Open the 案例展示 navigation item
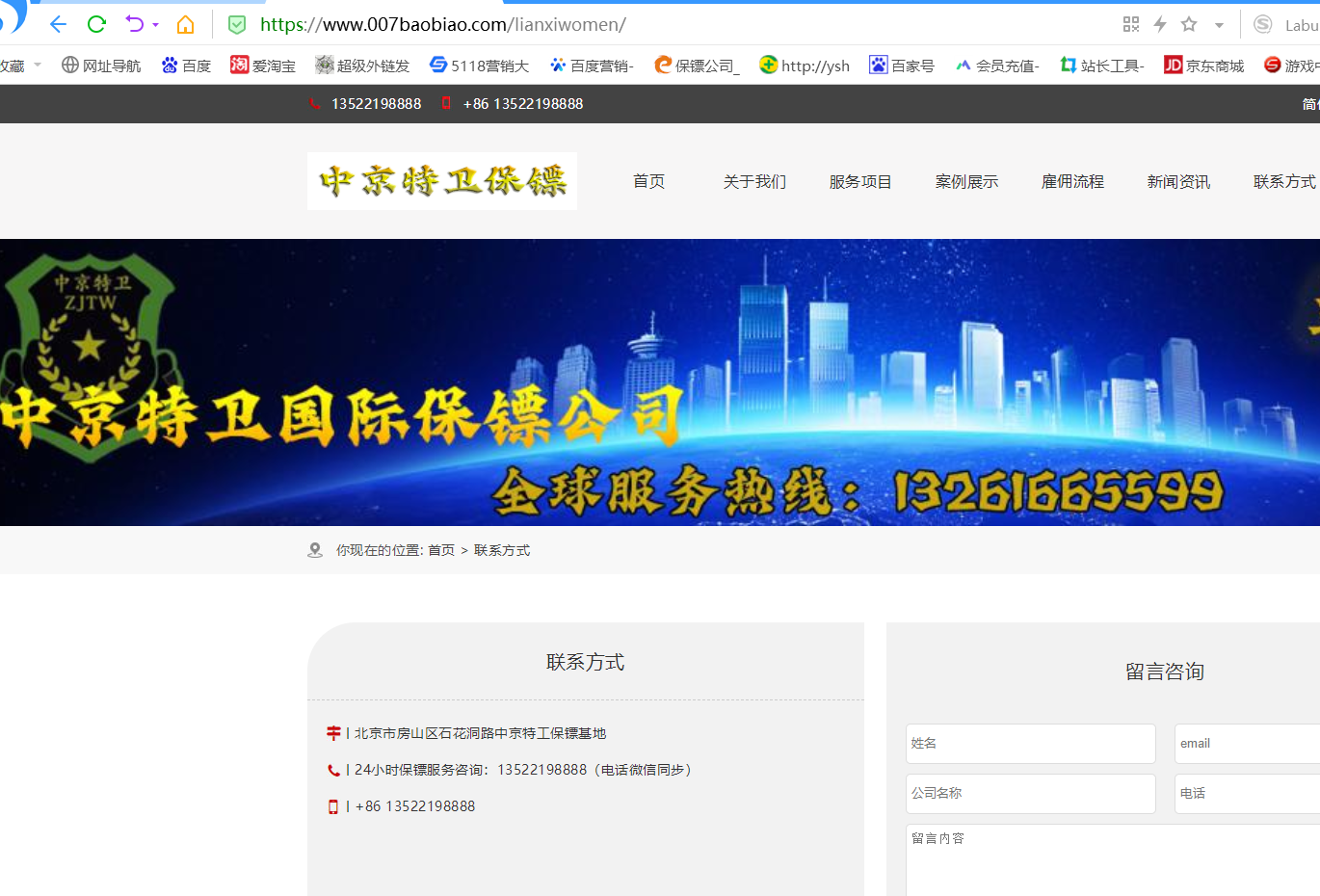The image size is (1320, 896). pos(966,181)
